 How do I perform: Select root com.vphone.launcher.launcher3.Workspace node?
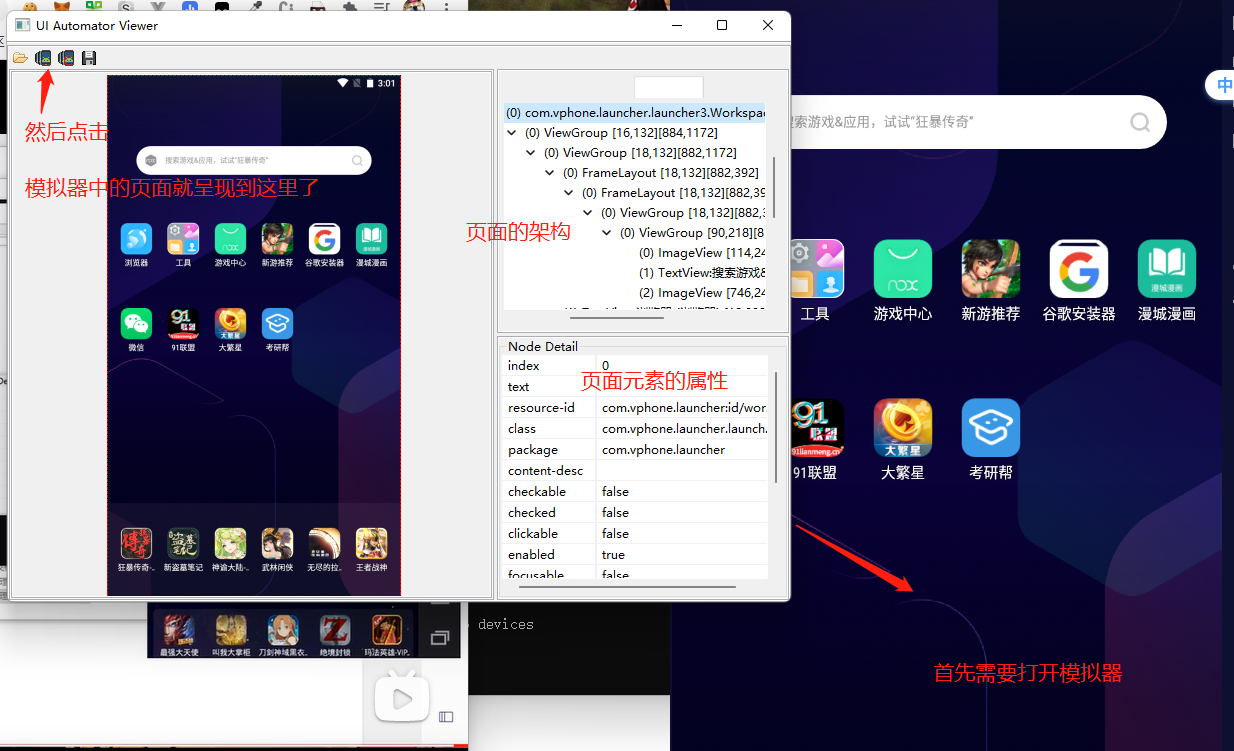click(x=635, y=113)
